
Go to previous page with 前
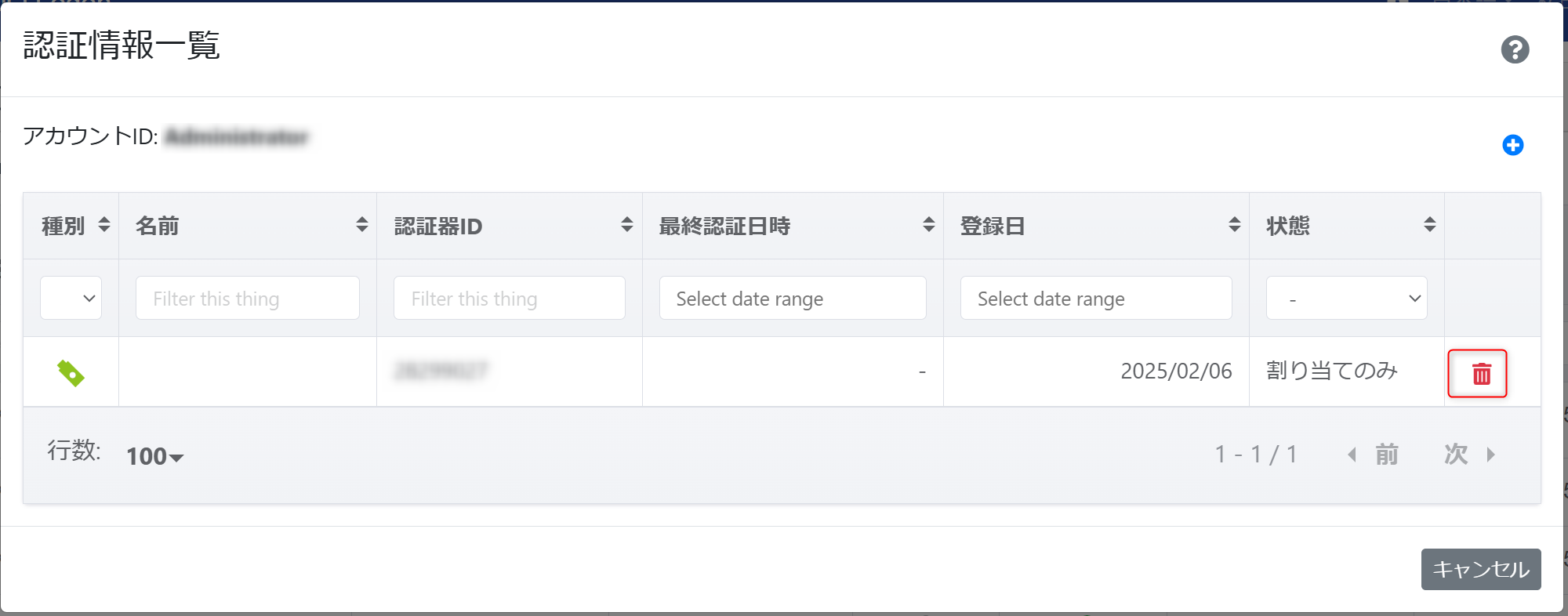(x=1374, y=455)
